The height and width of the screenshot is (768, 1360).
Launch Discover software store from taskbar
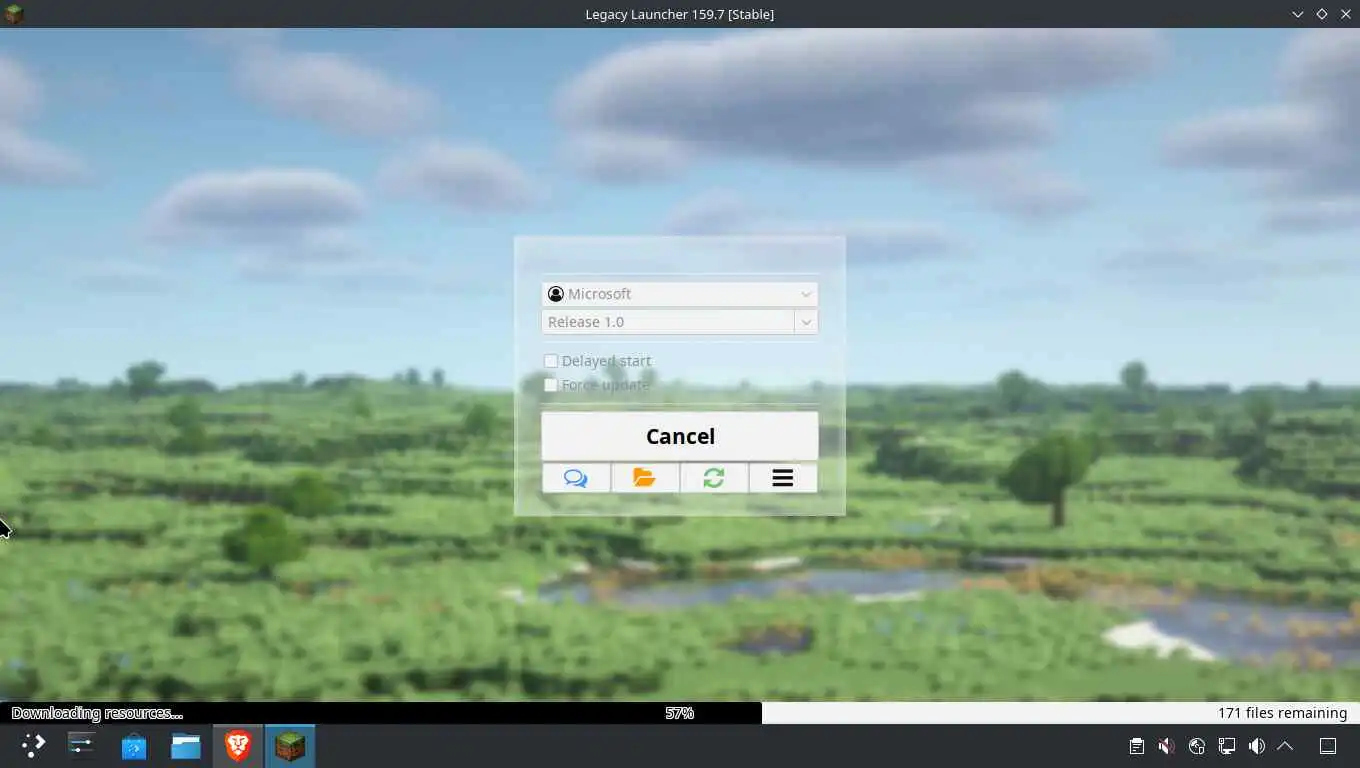(134, 746)
